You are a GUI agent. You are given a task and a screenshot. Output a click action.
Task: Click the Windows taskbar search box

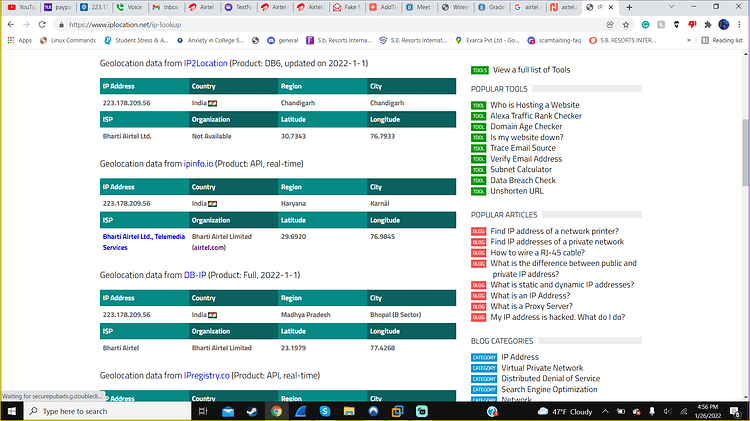[x=108, y=411]
